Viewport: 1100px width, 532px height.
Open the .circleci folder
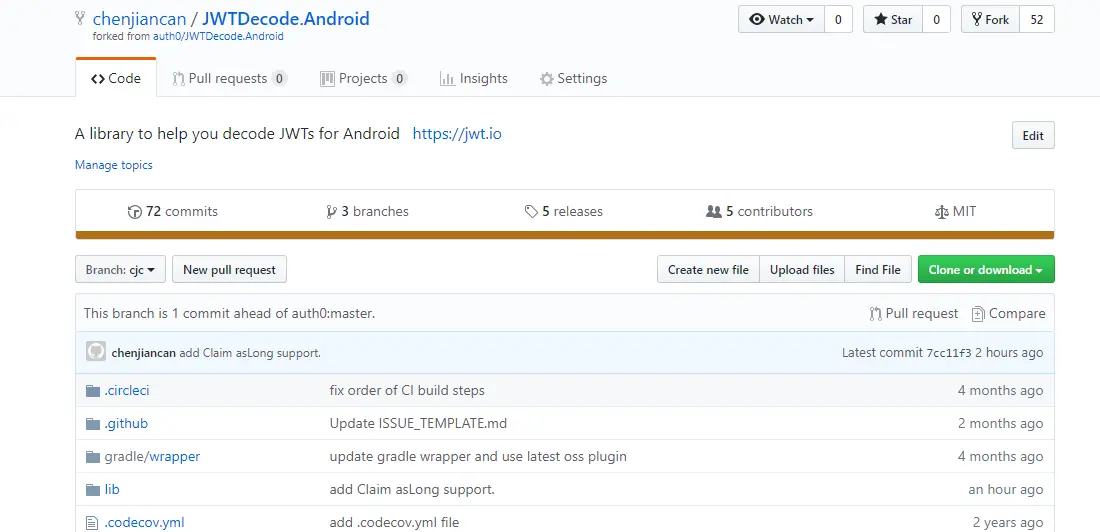127,390
